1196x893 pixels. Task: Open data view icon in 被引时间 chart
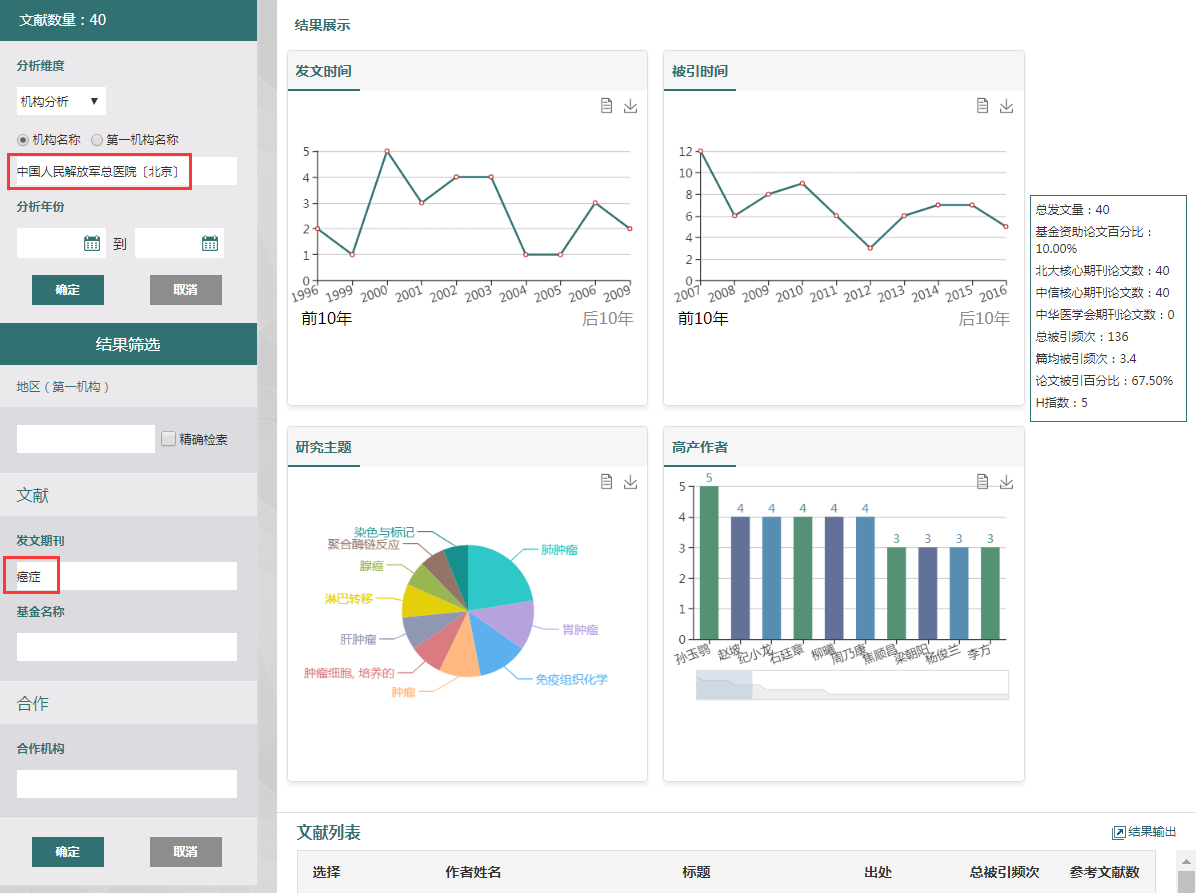[982, 106]
